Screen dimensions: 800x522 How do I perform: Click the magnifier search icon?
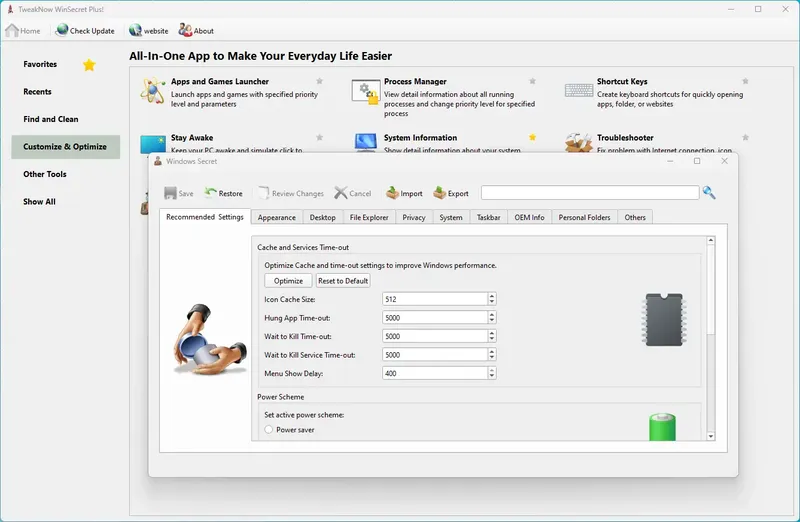pos(709,192)
